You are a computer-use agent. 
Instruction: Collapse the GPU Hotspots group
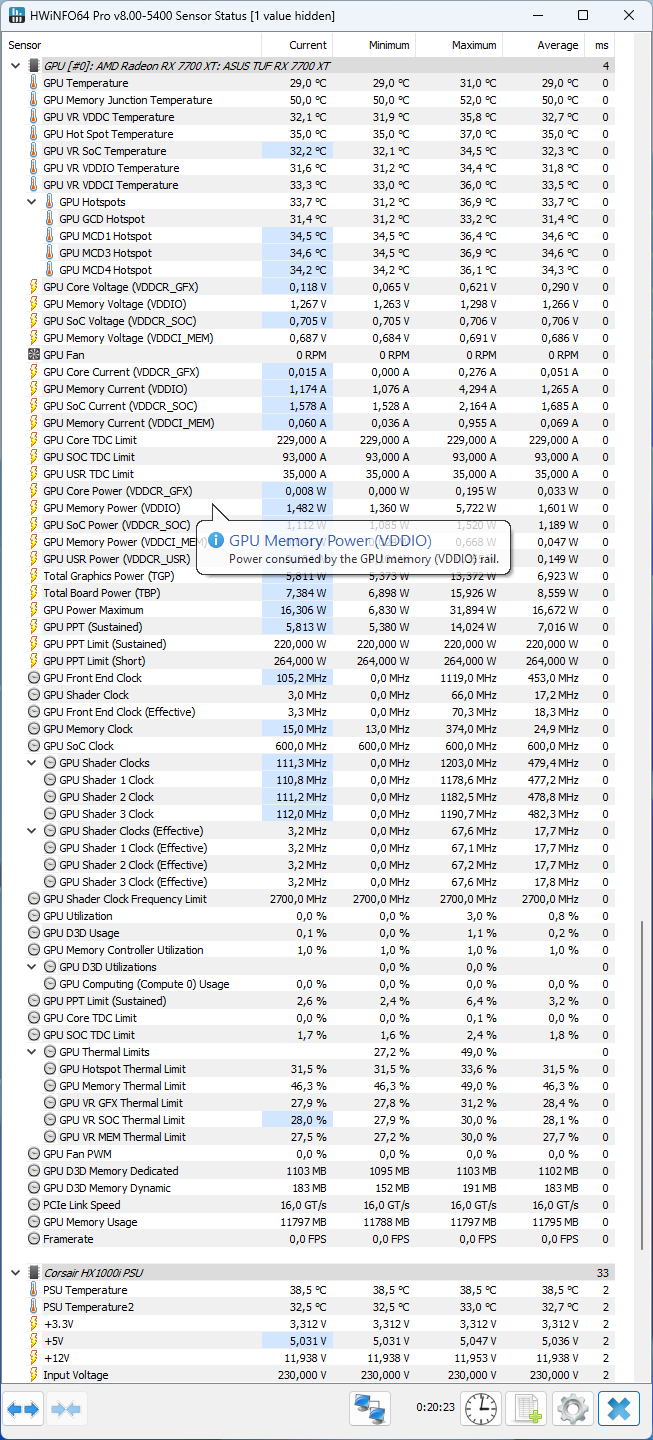32,202
